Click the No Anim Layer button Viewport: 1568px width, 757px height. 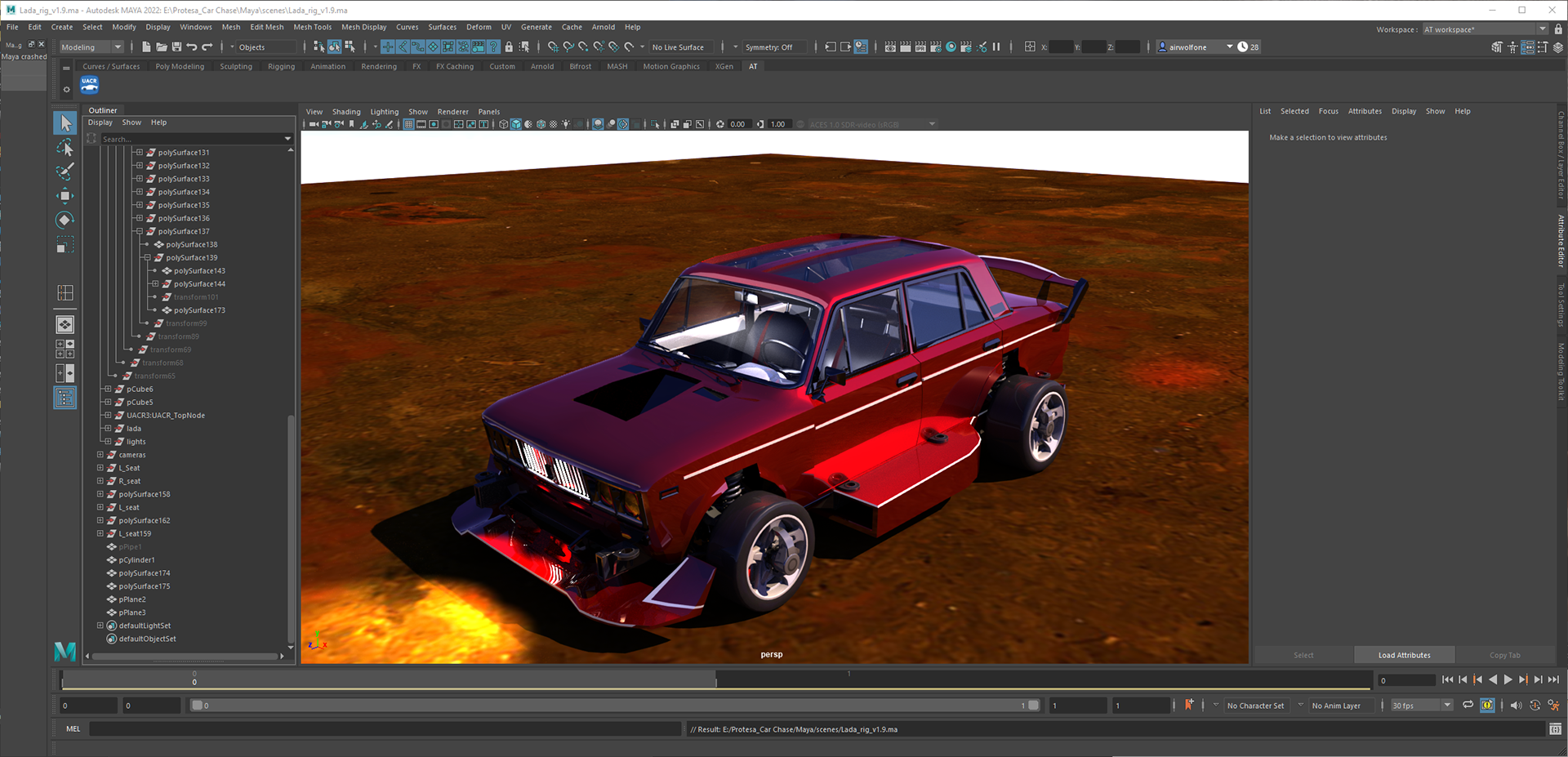1336,706
